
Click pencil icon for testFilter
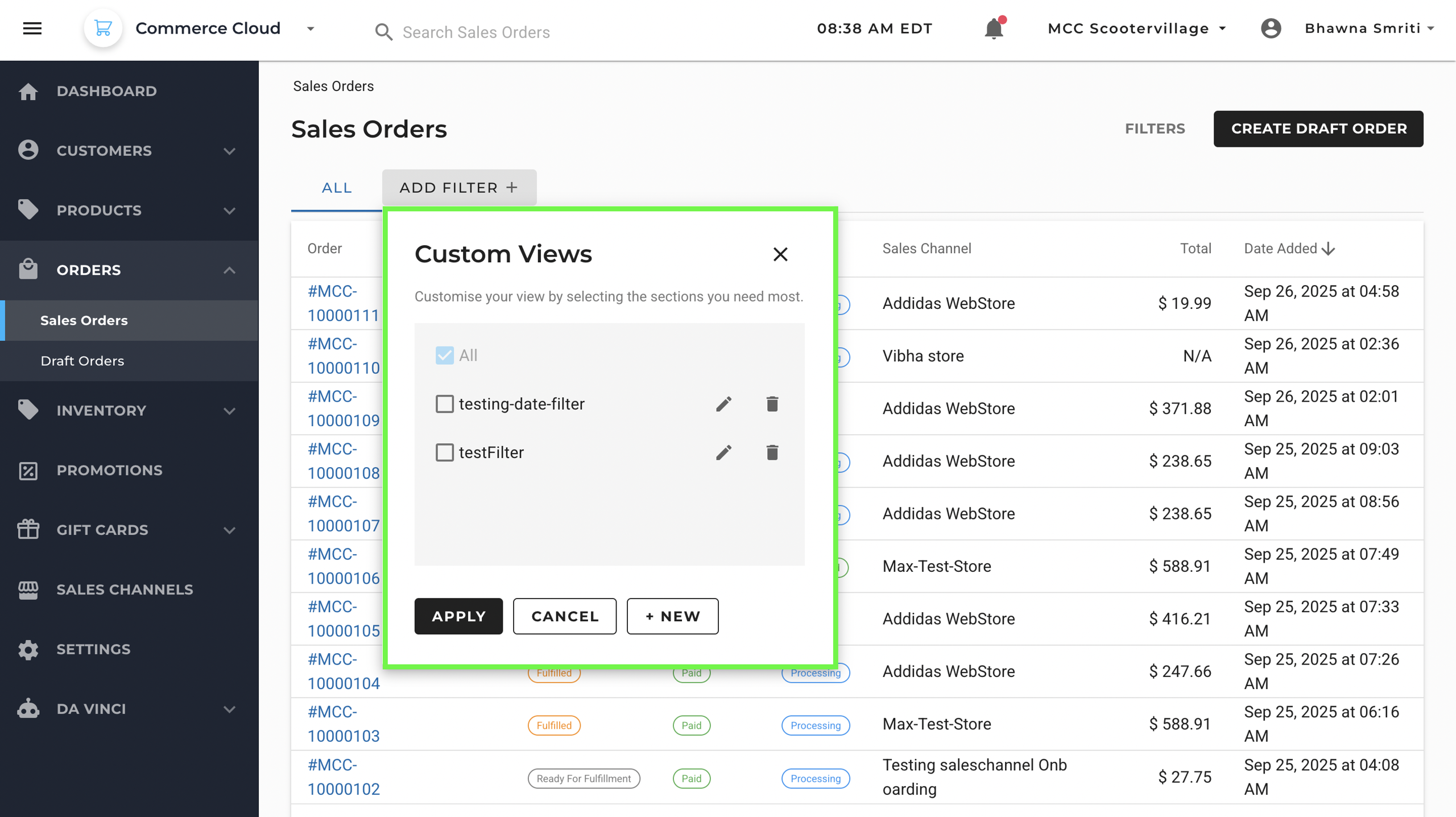(723, 452)
